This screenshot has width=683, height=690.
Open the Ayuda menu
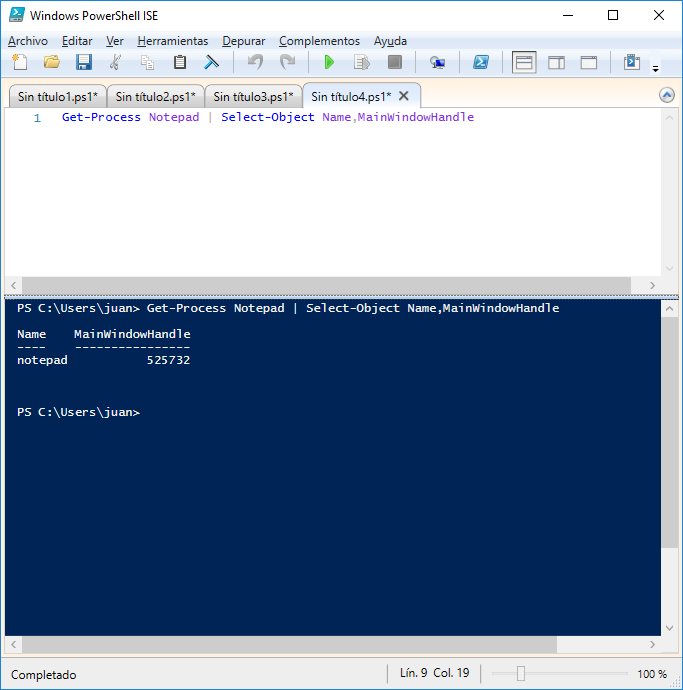pyautogui.click(x=390, y=41)
